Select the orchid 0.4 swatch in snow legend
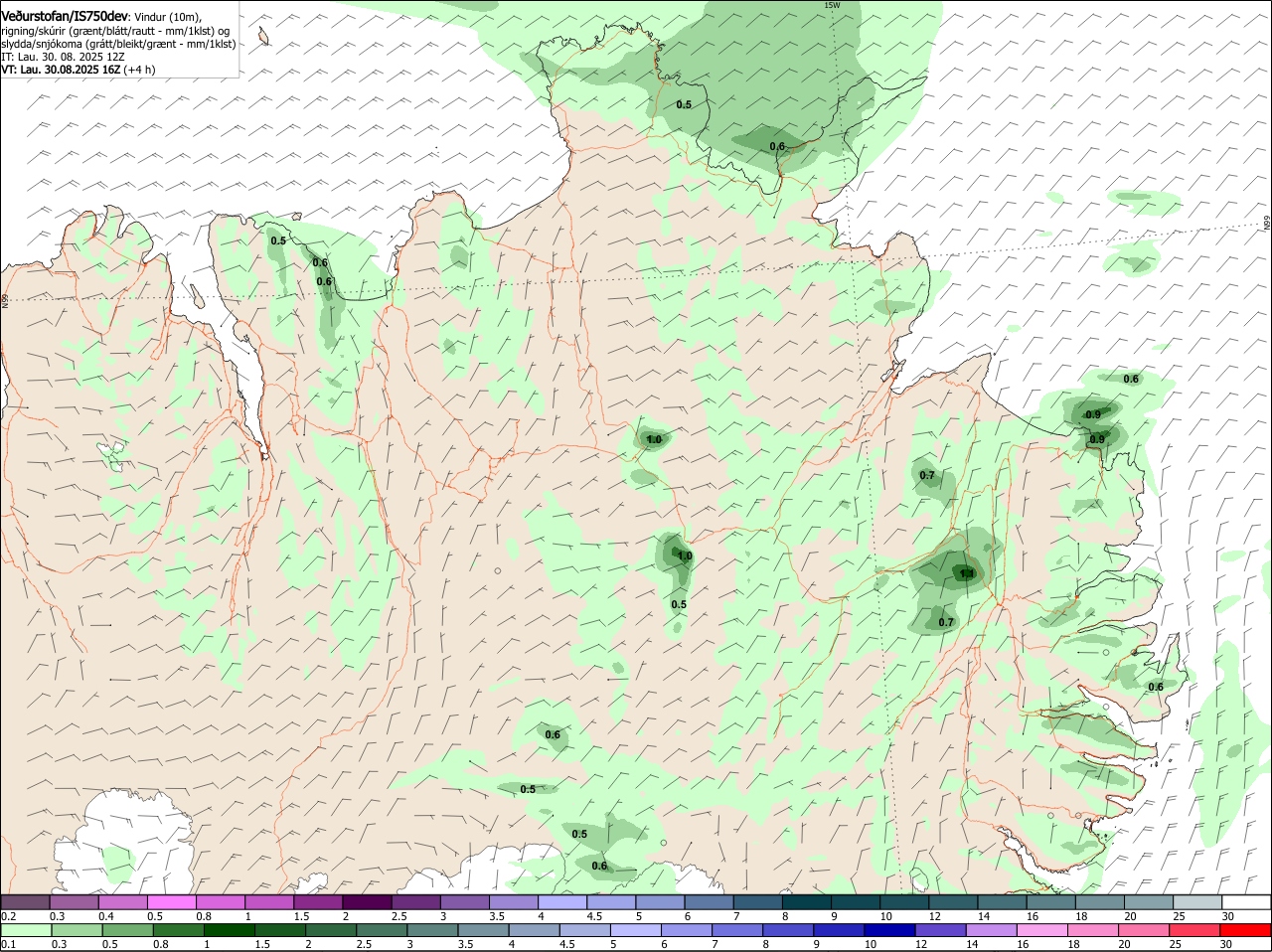Image resolution: width=1272 pixels, height=952 pixels. click(x=123, y=902)
